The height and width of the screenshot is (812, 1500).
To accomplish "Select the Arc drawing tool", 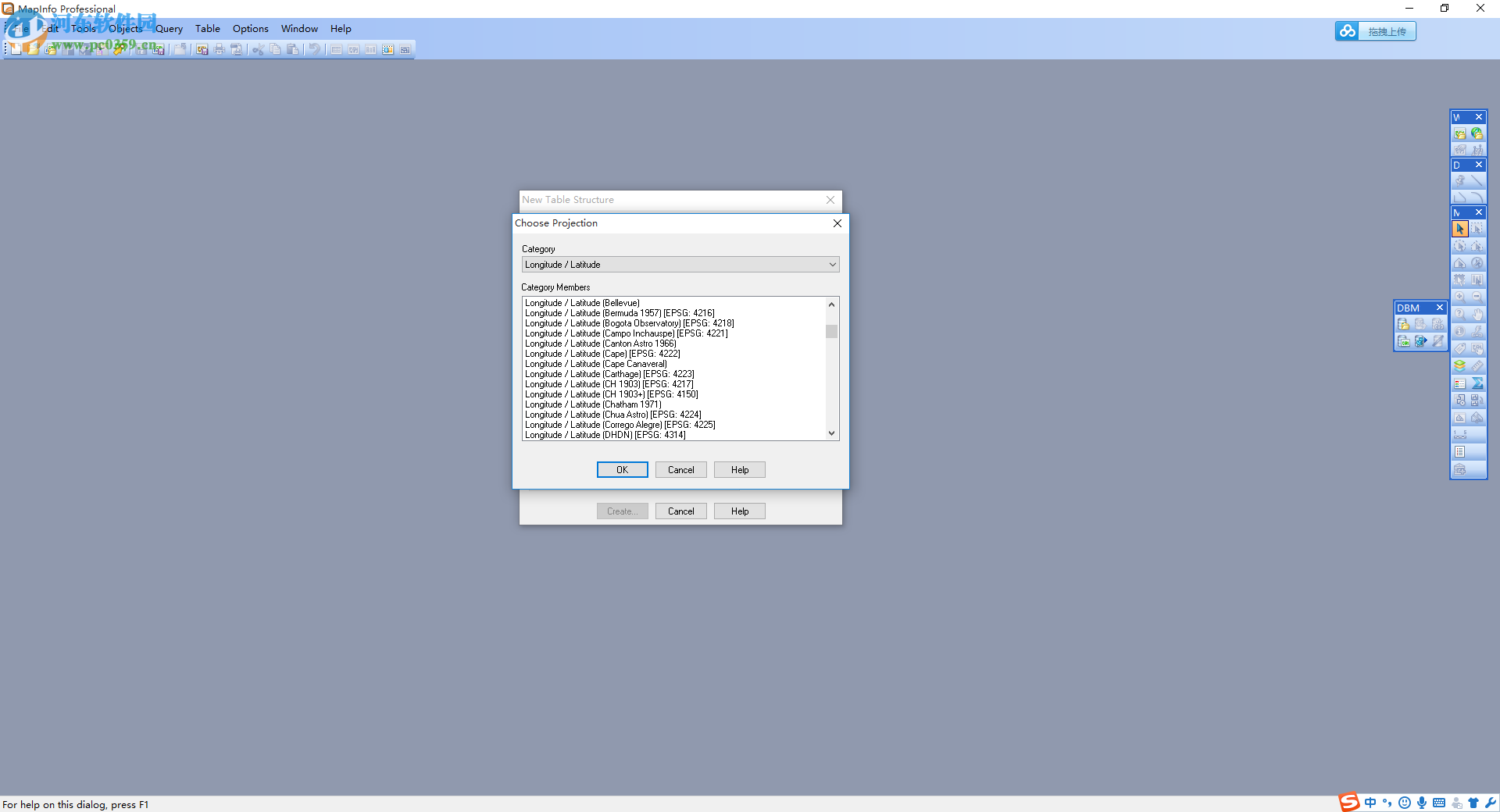I will coord(1477,197).
